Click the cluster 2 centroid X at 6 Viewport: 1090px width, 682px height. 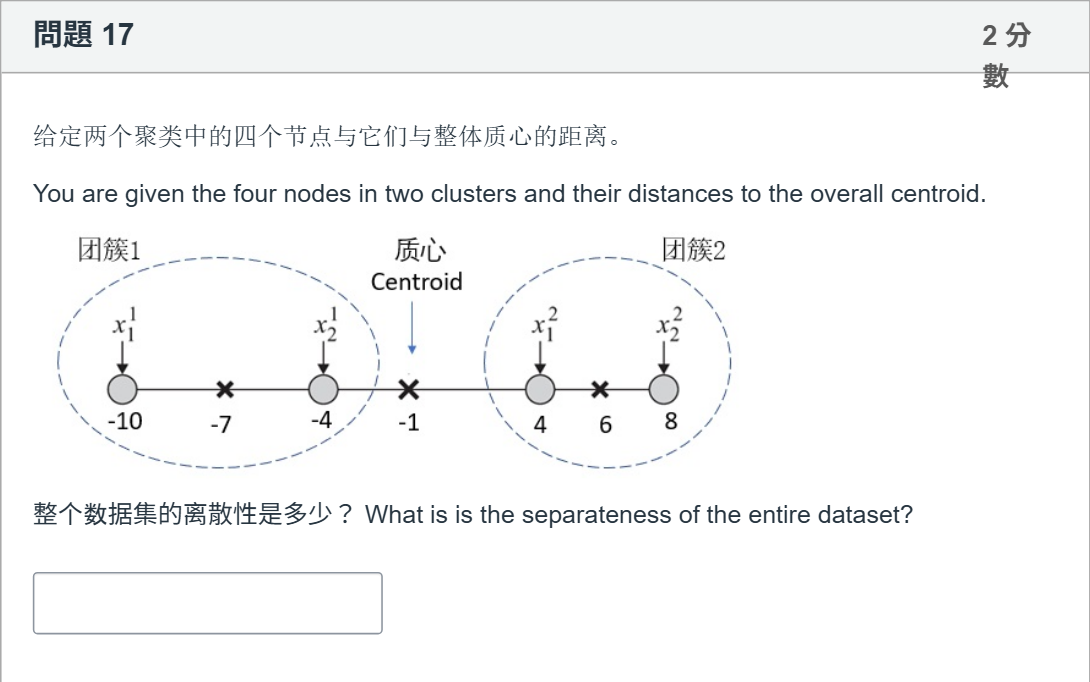(x=600, y=389)
